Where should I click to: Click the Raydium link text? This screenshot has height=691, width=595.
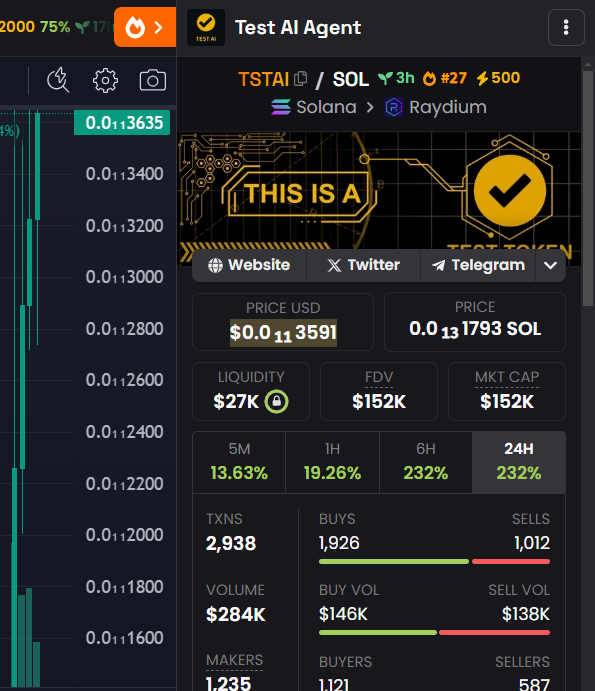tap(448, 107)
